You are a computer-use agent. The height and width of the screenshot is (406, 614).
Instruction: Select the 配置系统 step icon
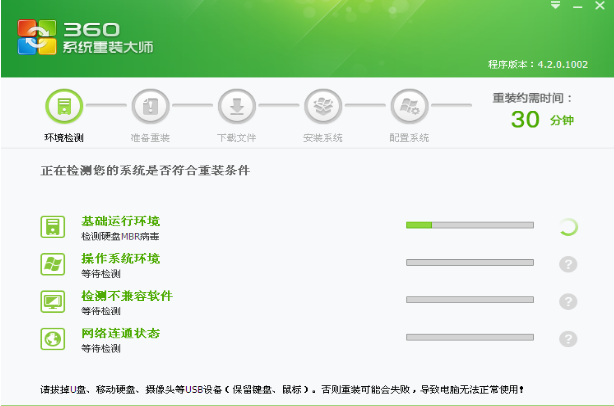coord(409,106)
